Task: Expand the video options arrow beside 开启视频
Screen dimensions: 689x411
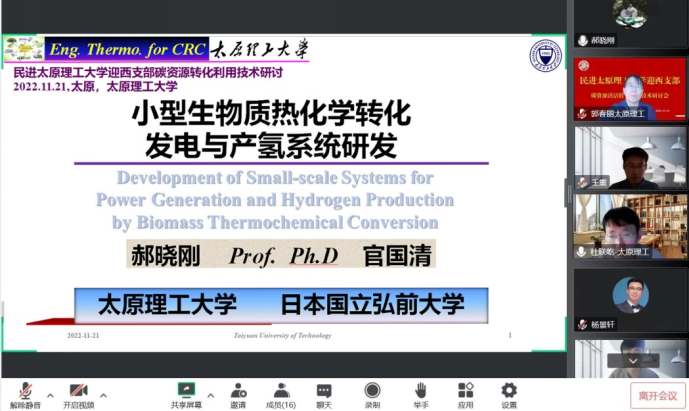Action: (103, 395)
